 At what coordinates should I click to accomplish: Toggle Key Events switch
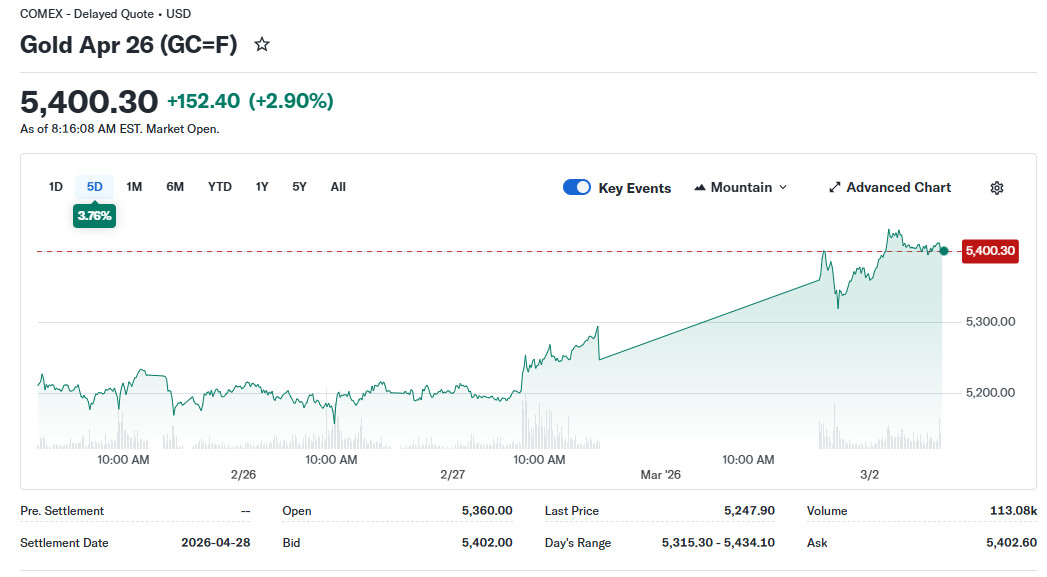click(x=577, y=188)
